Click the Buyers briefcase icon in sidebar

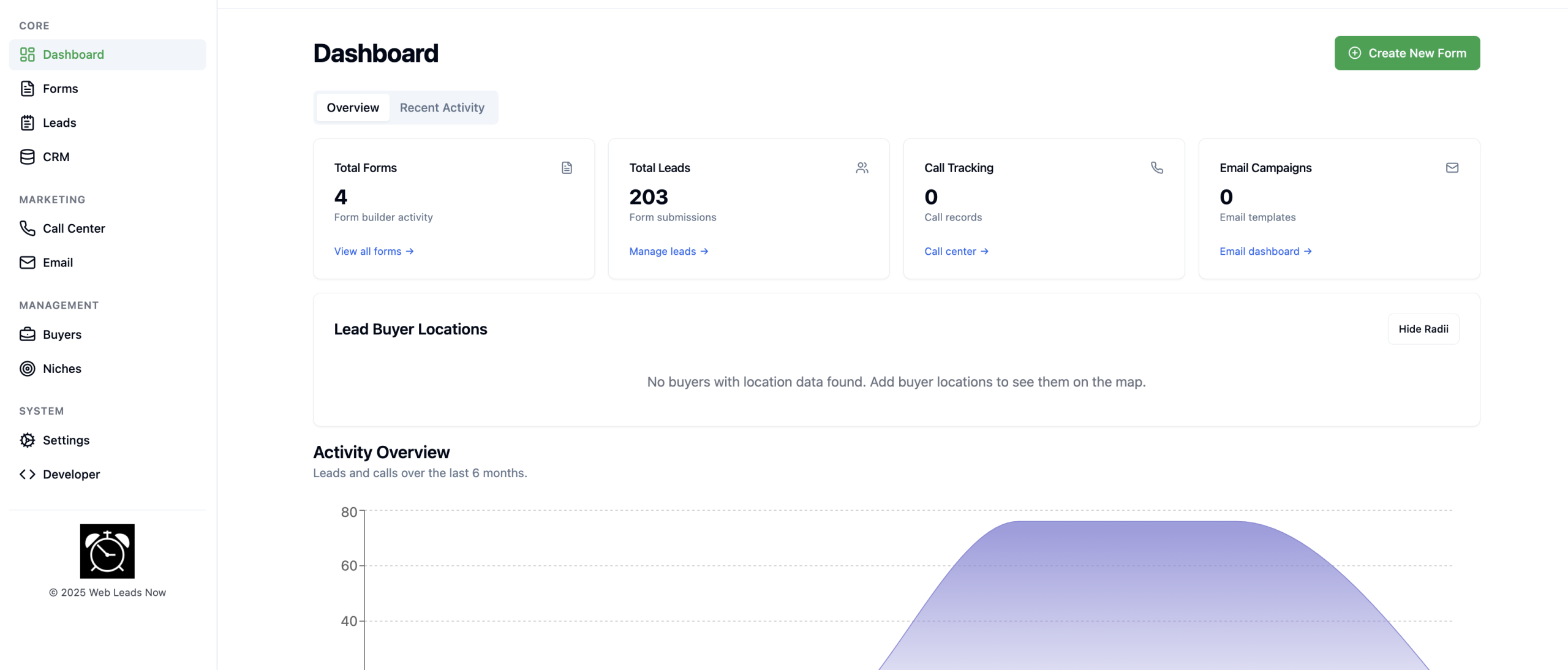point(27,334)
